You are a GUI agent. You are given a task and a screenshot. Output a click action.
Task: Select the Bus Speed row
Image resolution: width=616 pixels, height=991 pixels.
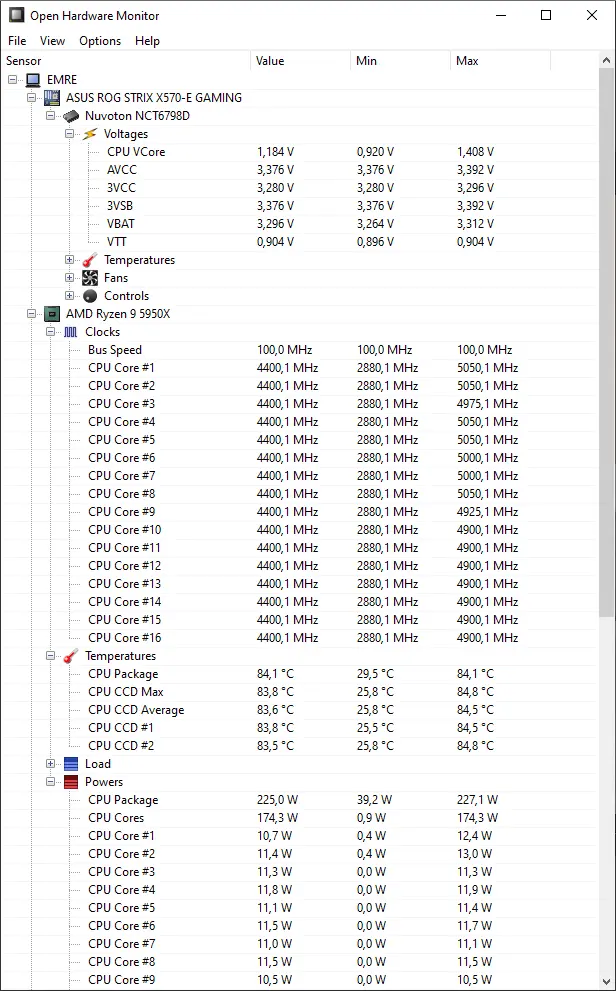300,350
